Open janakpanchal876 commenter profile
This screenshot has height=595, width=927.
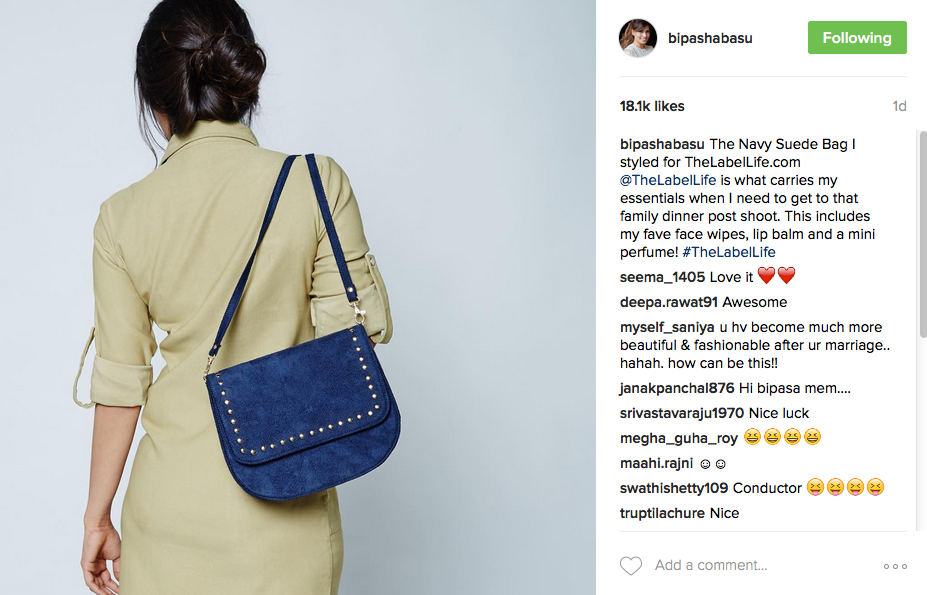point(677,388)
